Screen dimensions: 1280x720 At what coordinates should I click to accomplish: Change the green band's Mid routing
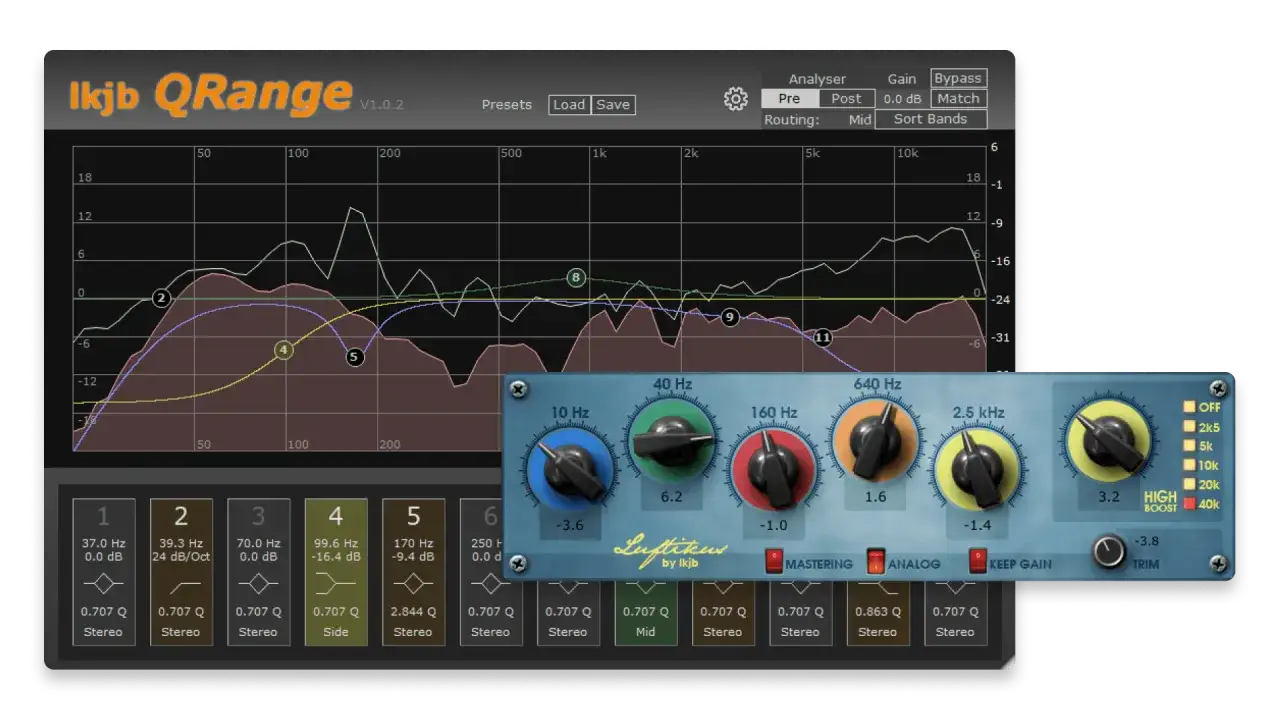point(646,632)
